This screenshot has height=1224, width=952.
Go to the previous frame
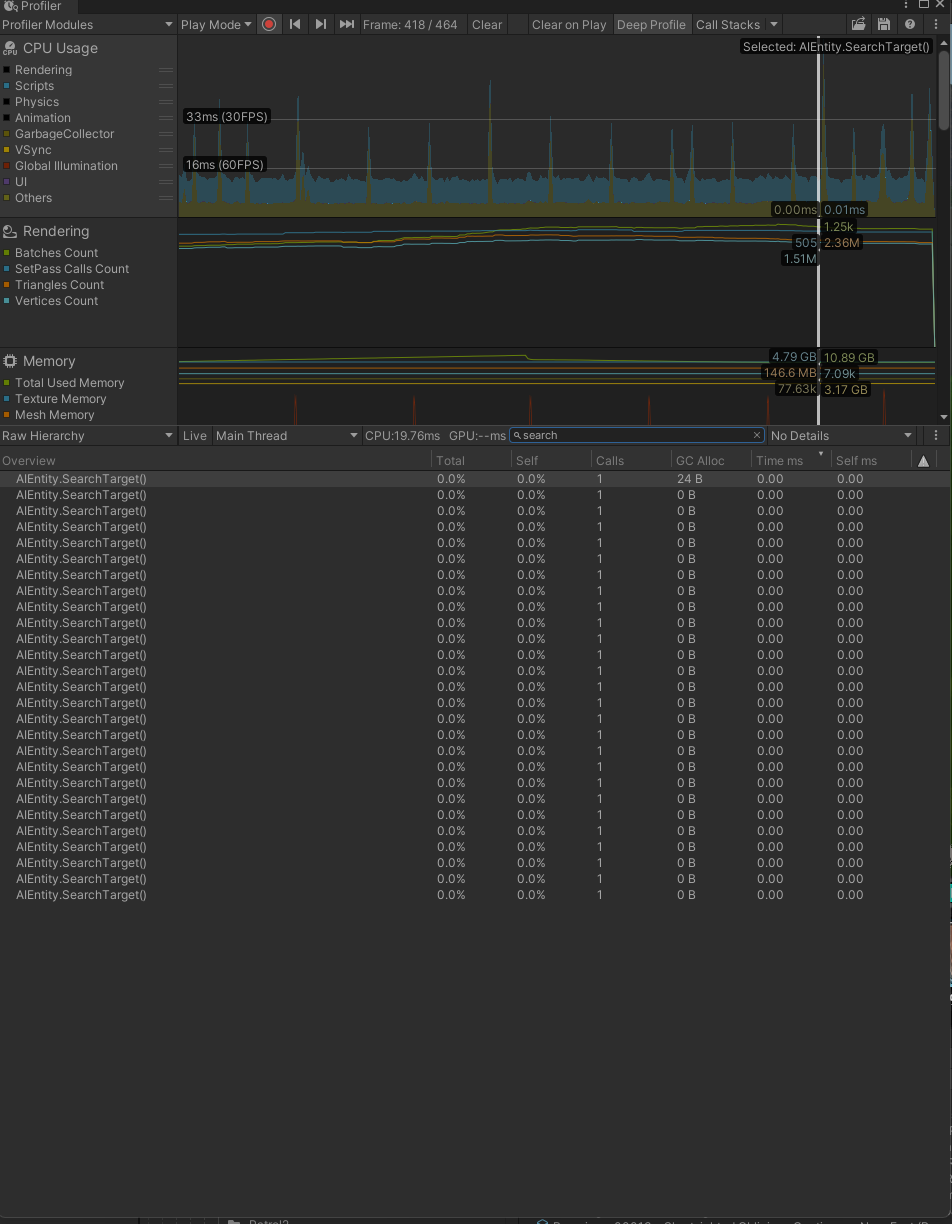click(x=295, y=24)
